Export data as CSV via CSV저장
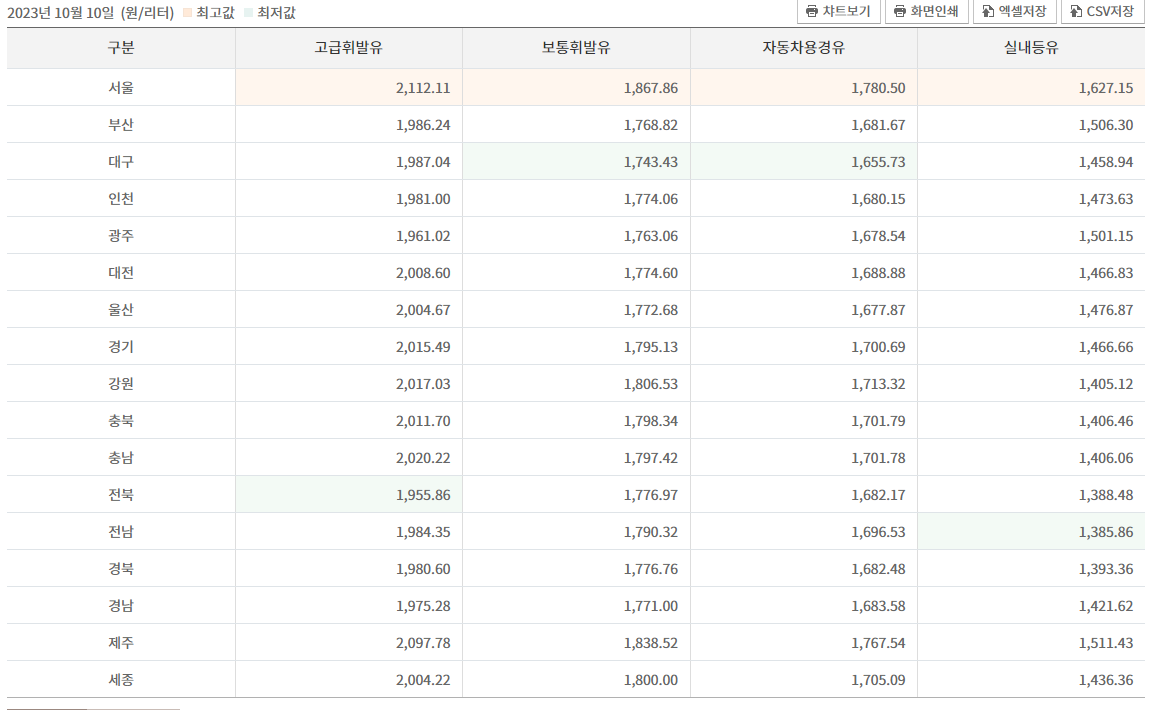1150x710 pixels. (x=1102, y=12)
